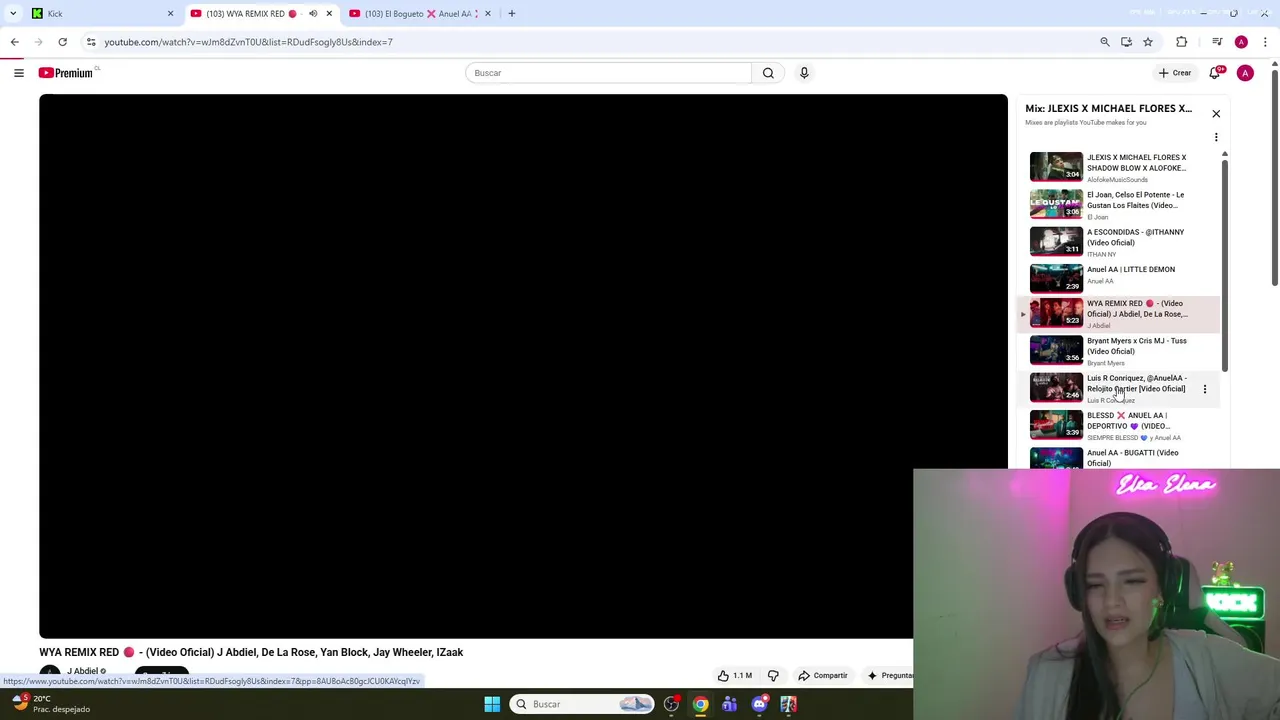Open YouTube account avatar menu
This screenshot has height=720, width=1280.
[x=1245, y=73]
